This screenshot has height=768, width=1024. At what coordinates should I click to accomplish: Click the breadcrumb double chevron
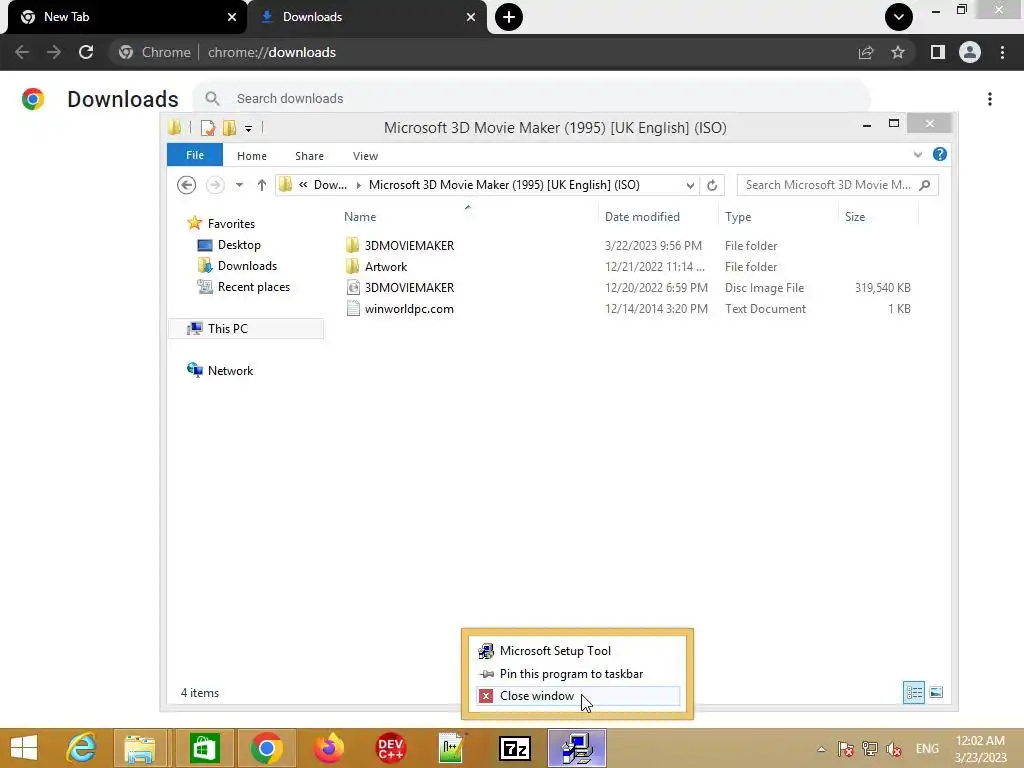pos(303,185)
